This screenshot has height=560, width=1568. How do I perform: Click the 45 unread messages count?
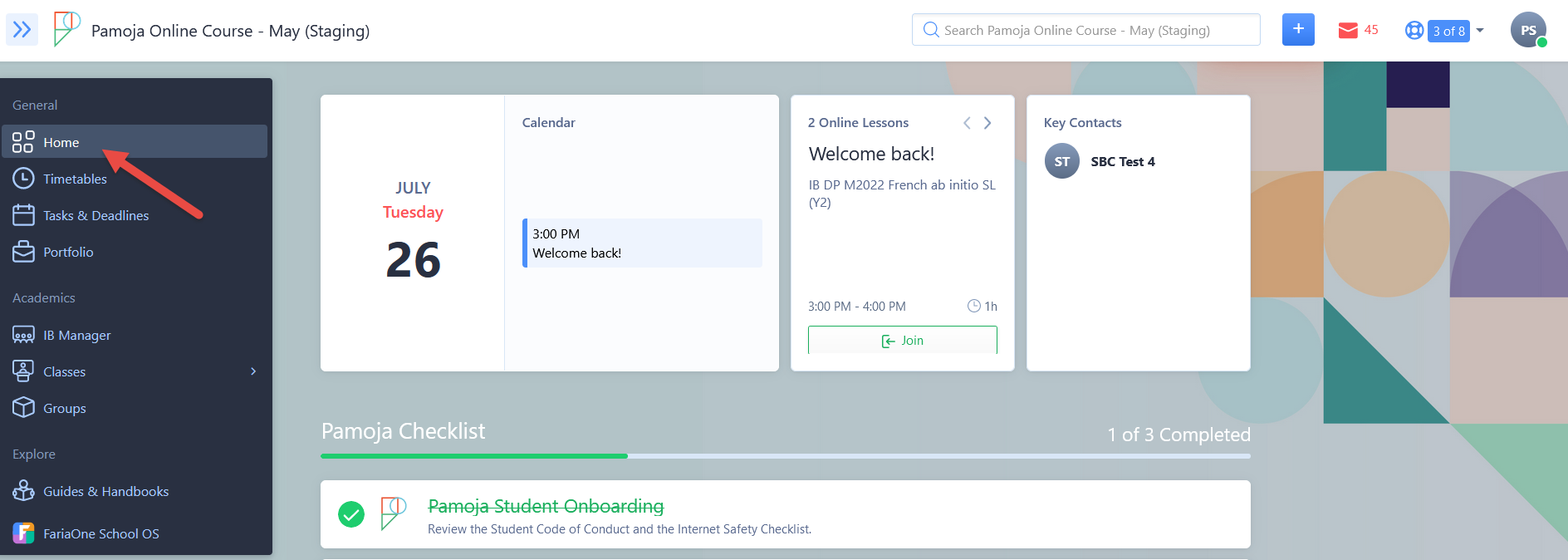tap(1371, 30)
